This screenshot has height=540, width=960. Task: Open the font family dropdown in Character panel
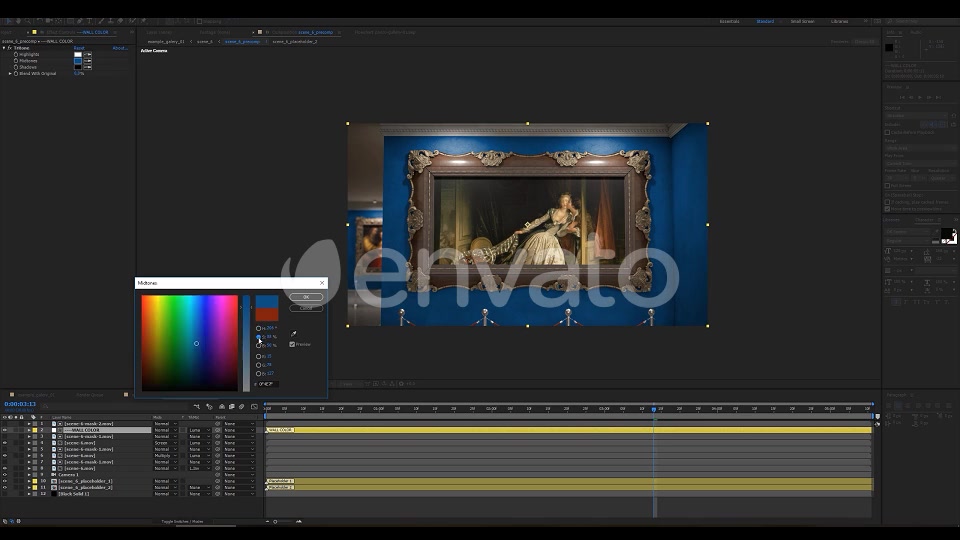[x=909, y=232]
